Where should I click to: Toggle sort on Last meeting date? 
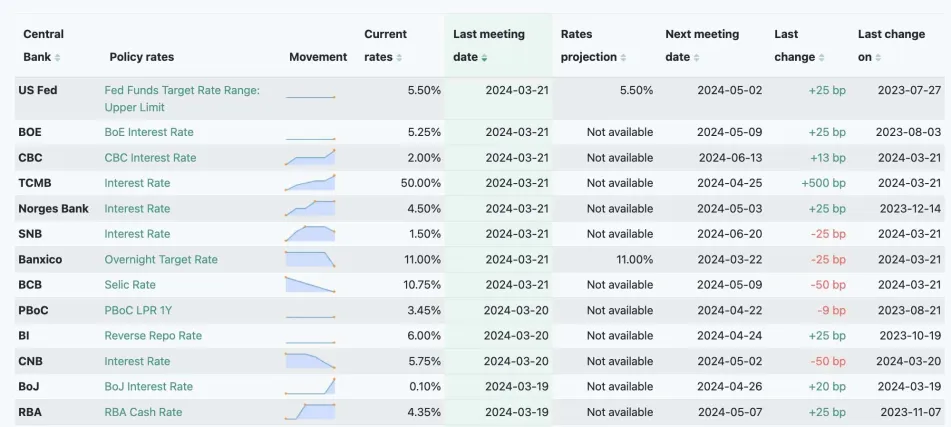(x=484, y=58)
